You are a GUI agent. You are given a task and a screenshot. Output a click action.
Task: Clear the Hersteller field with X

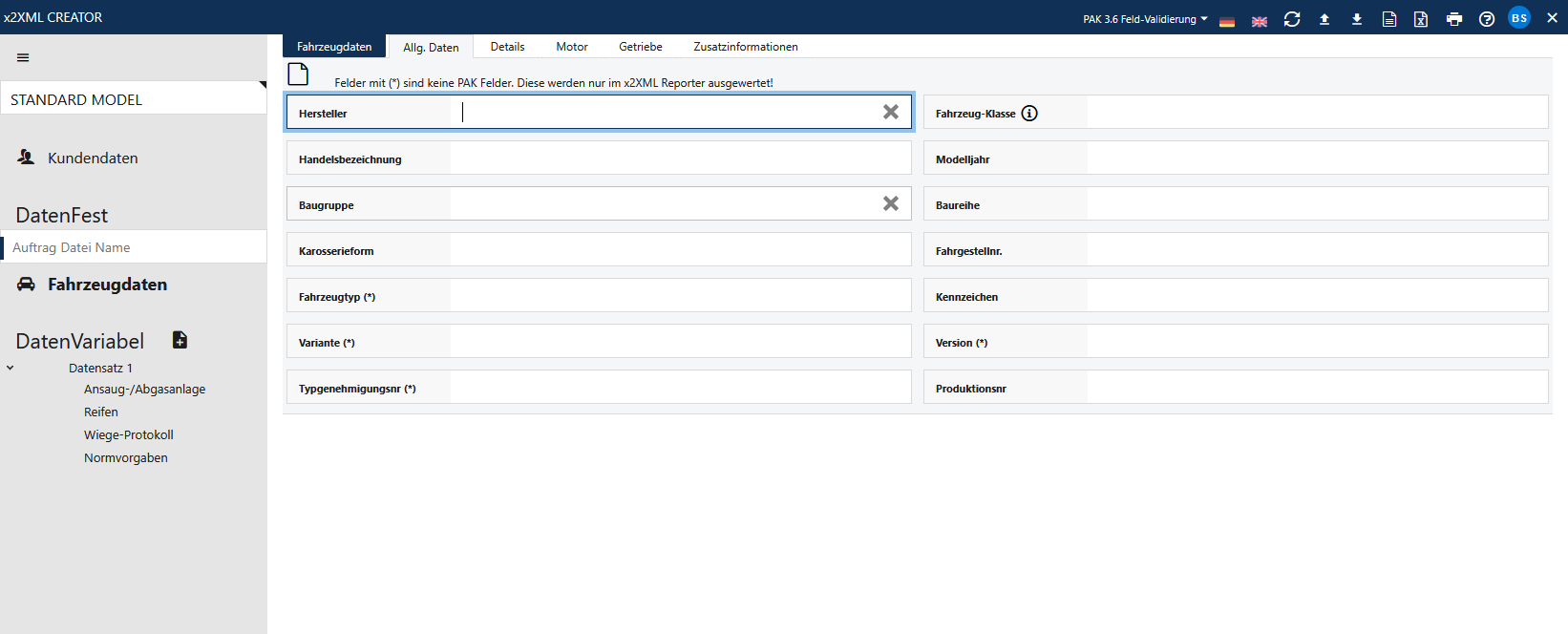coord(890,112)
